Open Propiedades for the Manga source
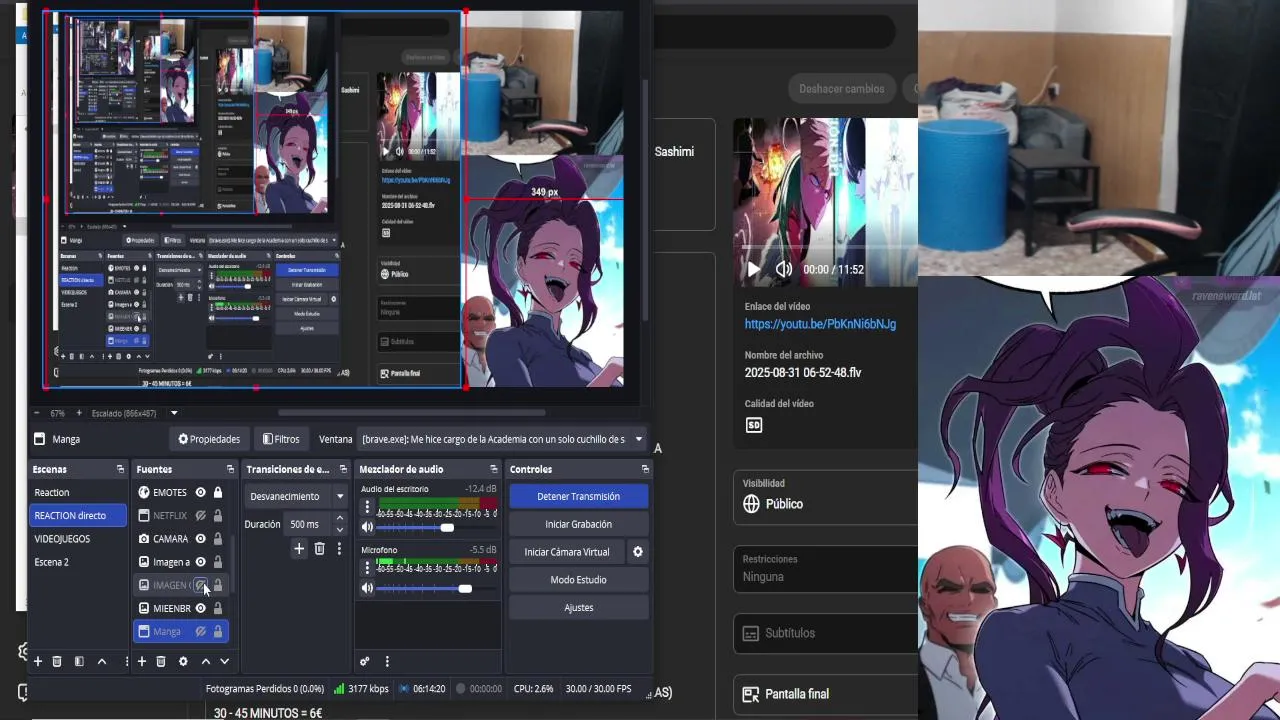Screen dimensions: 1280x720 pyautogui.click(x=209, y=439)
